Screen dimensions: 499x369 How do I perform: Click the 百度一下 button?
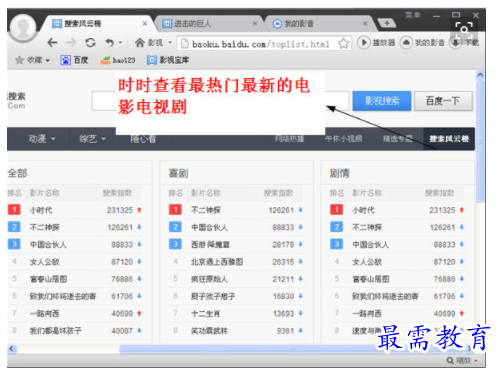[x=443, y=101]
